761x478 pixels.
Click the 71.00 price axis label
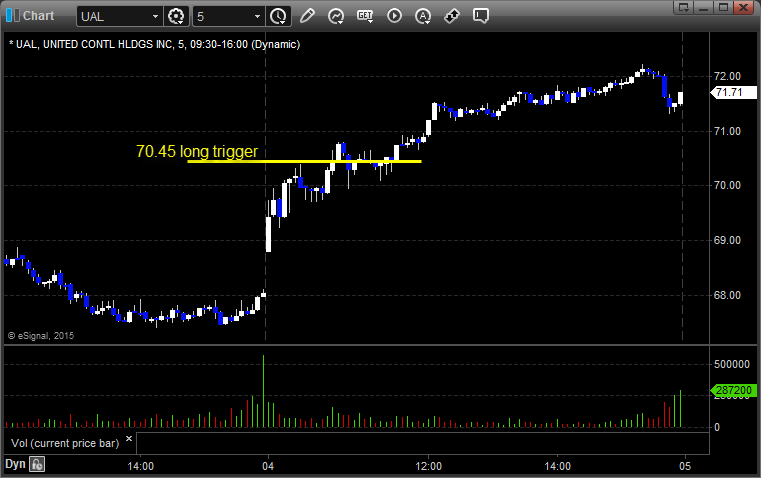click(727, 131)
